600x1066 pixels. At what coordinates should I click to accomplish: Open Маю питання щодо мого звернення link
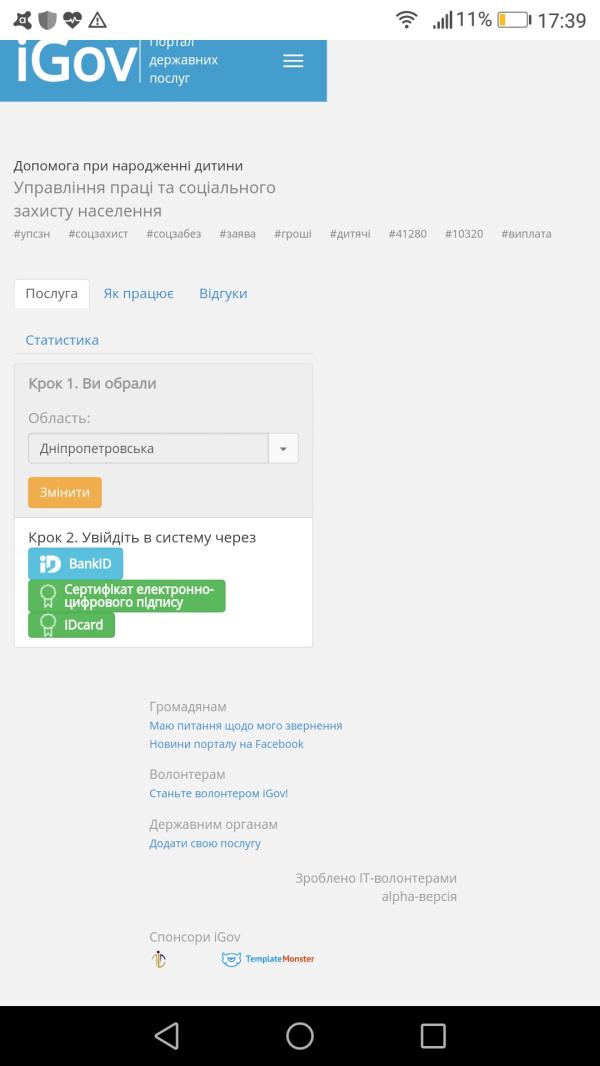tap(245, 725)
